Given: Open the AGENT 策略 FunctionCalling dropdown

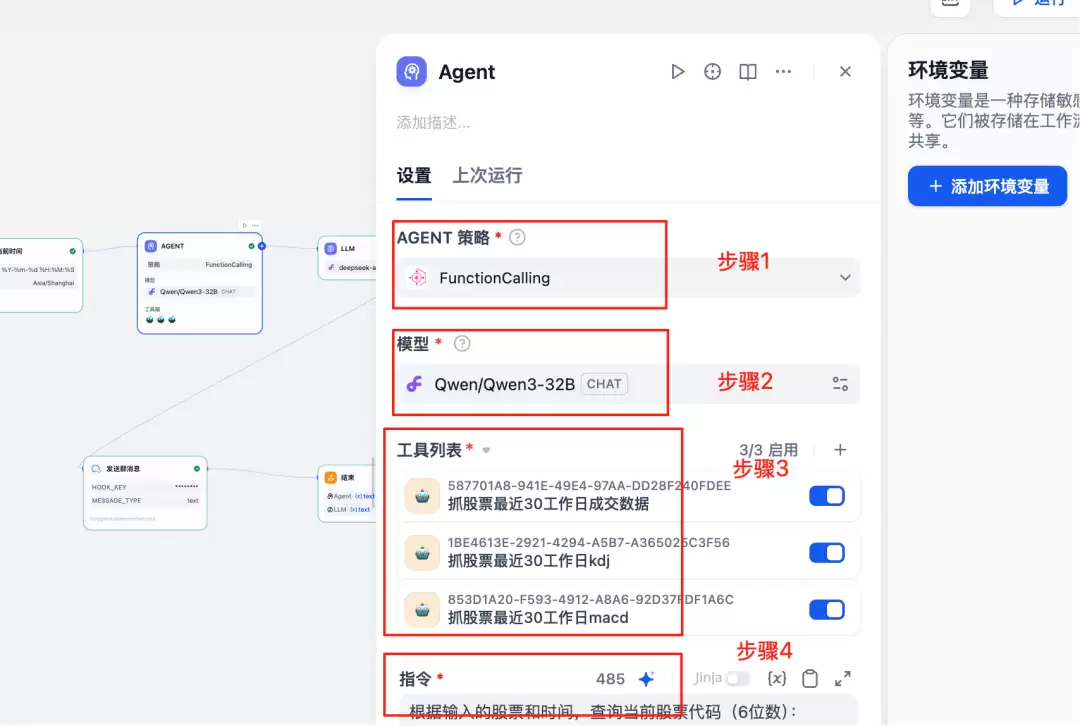Looking at the screenshot, I should 628,278.
